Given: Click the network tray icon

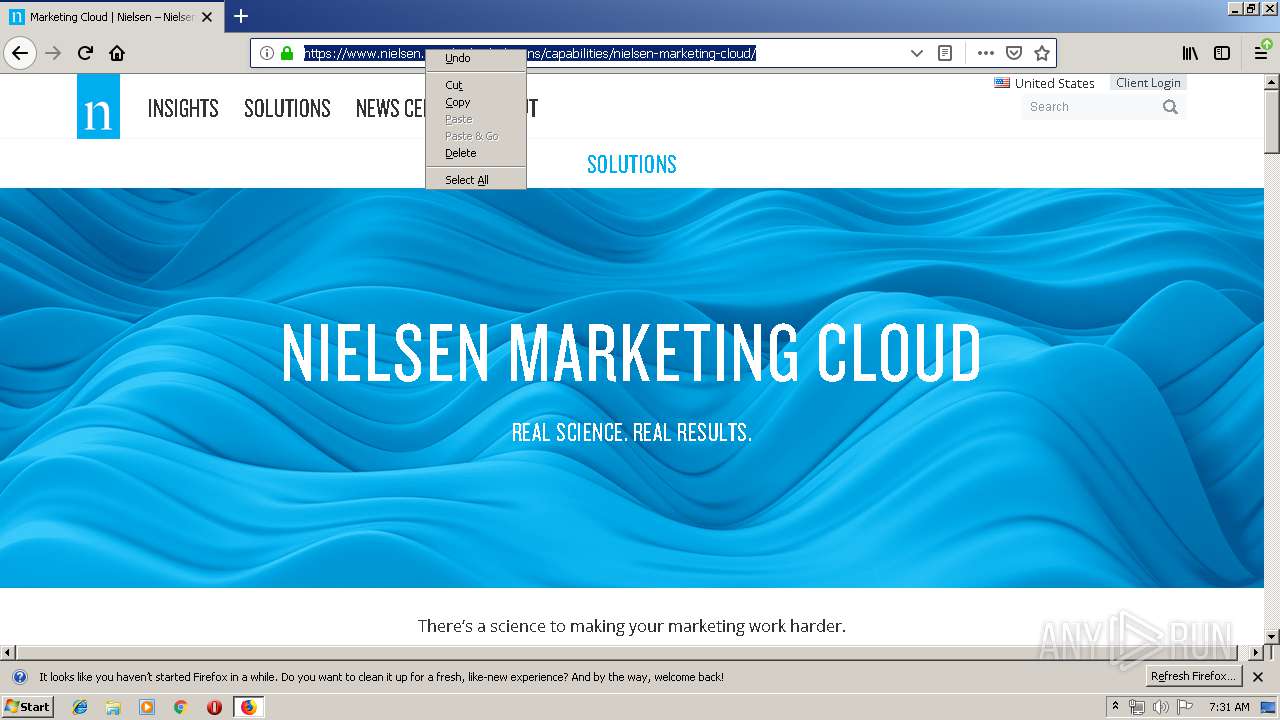Looking at the screenshot, I should [x=1136, y=707].
